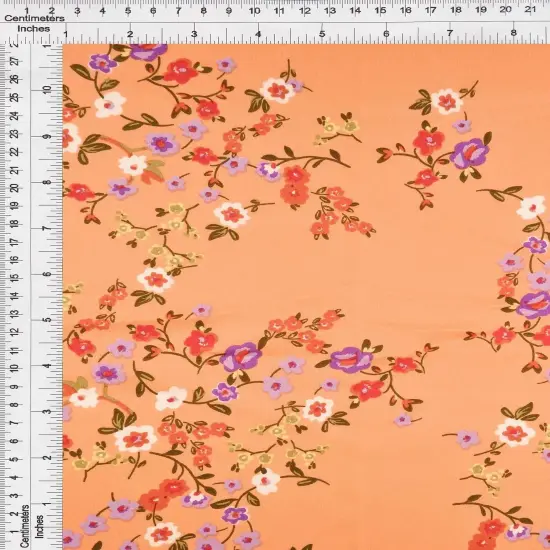Image resolution: width=550 pixels, height=550 pixels.
Task: Click the 27 mark on left centimeter ruler
Action: point(15,61)
